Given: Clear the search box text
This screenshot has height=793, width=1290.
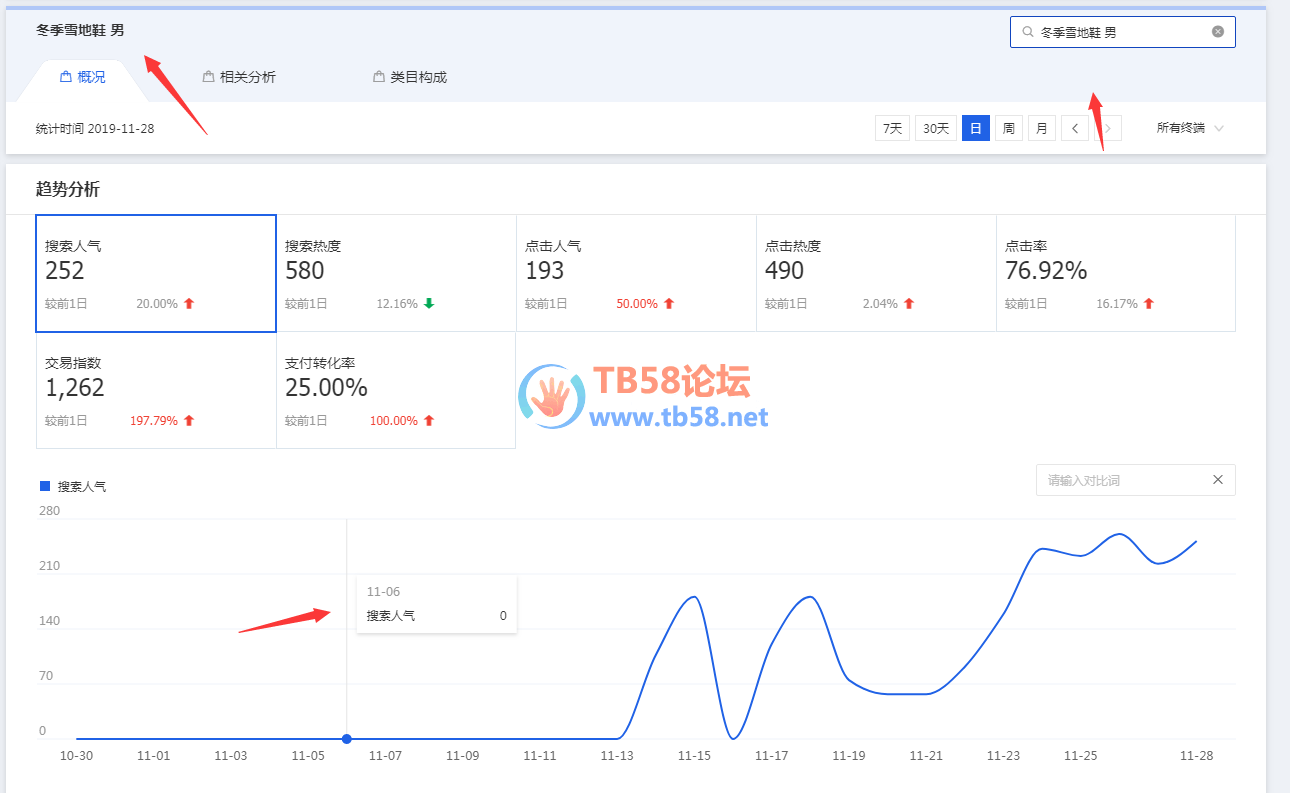Looking at the screenshot, I should [1218, 32].
